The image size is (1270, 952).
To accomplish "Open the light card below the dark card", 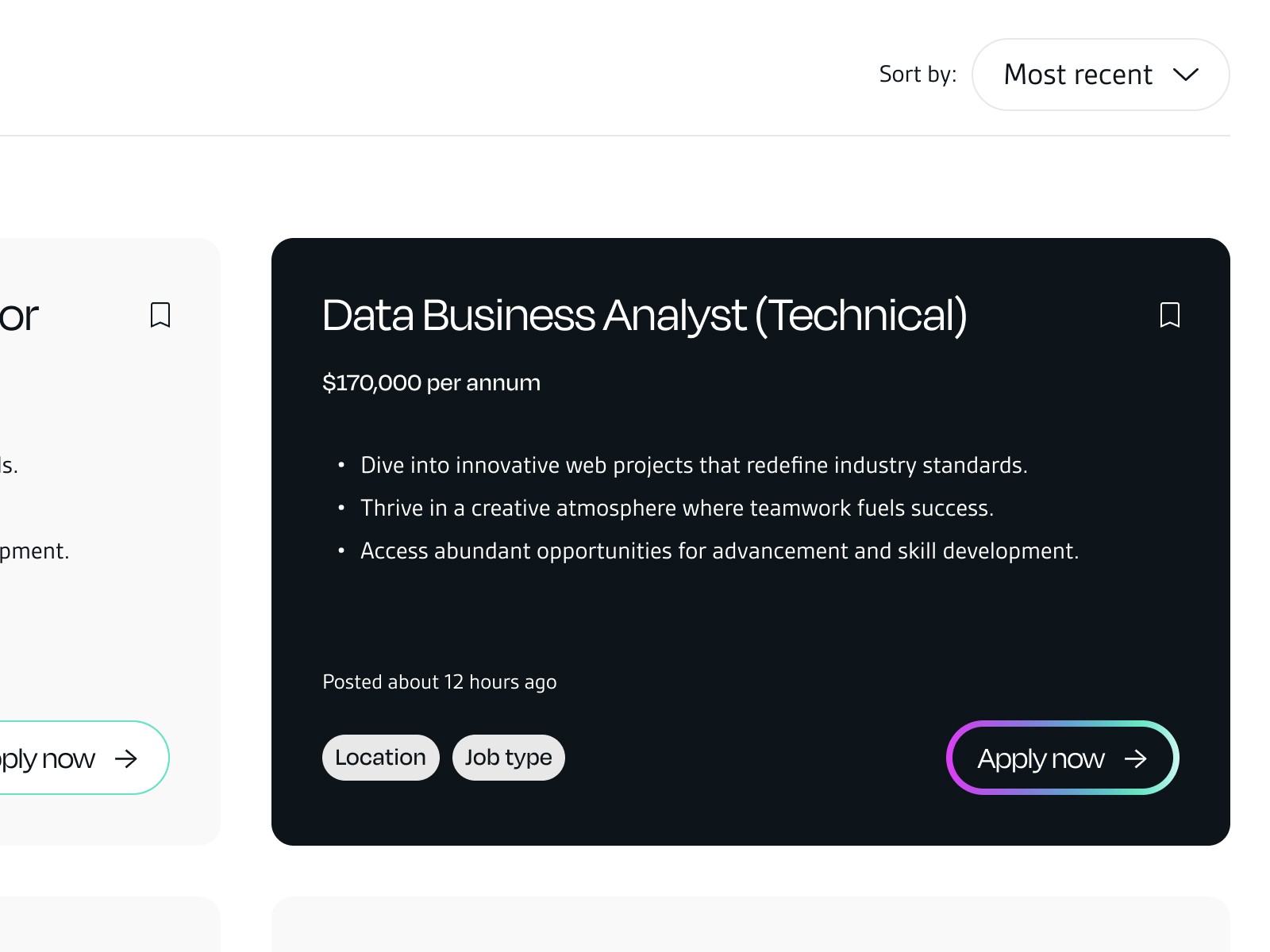I will (x=750, y=924).
